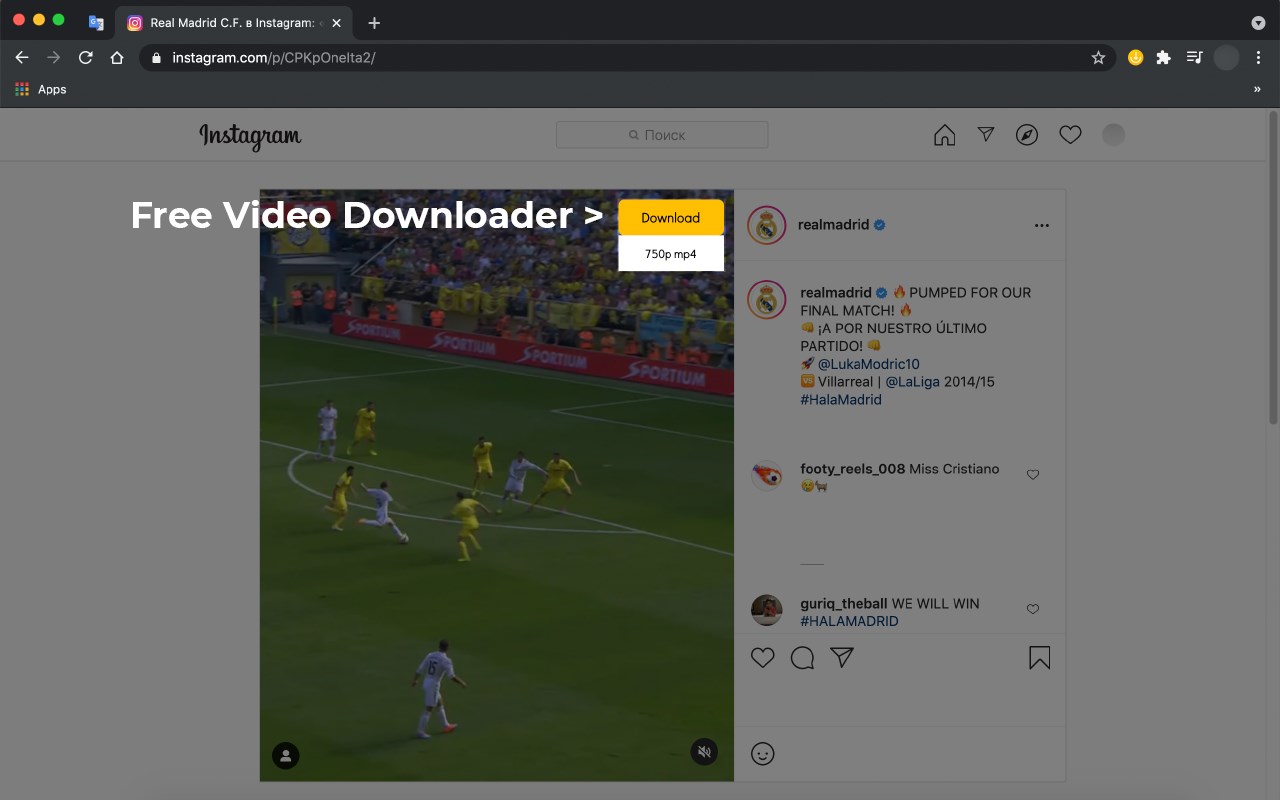Choose the 750p mp4 download option

(x=671, y=254)
